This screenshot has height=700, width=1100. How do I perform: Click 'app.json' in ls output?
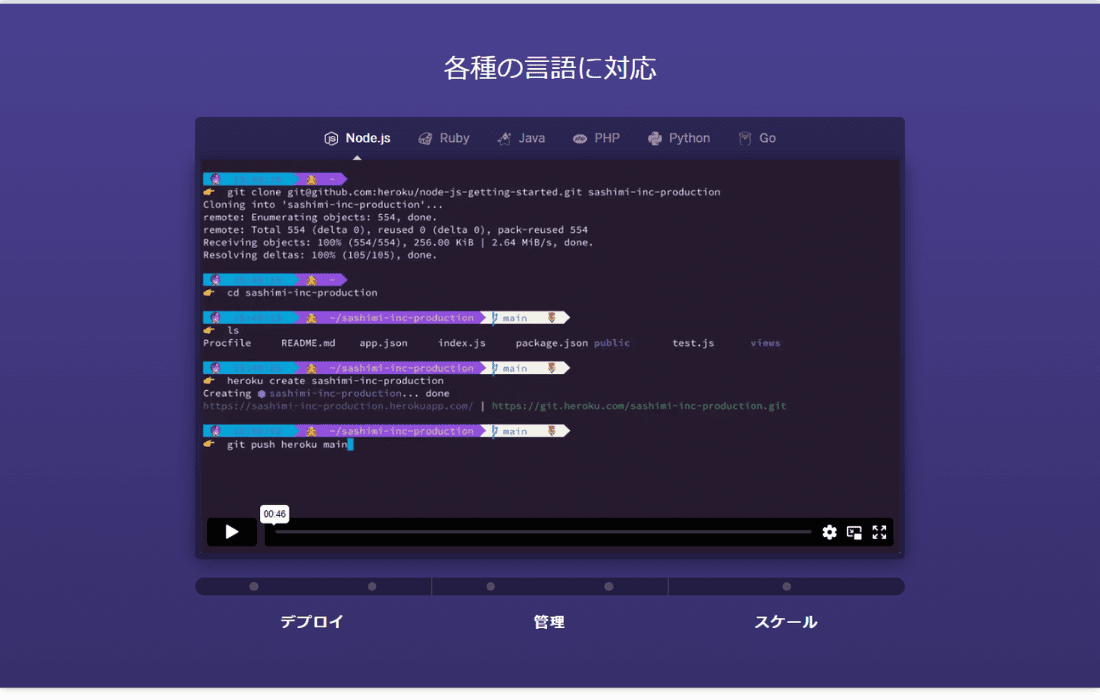pos(383,343)
